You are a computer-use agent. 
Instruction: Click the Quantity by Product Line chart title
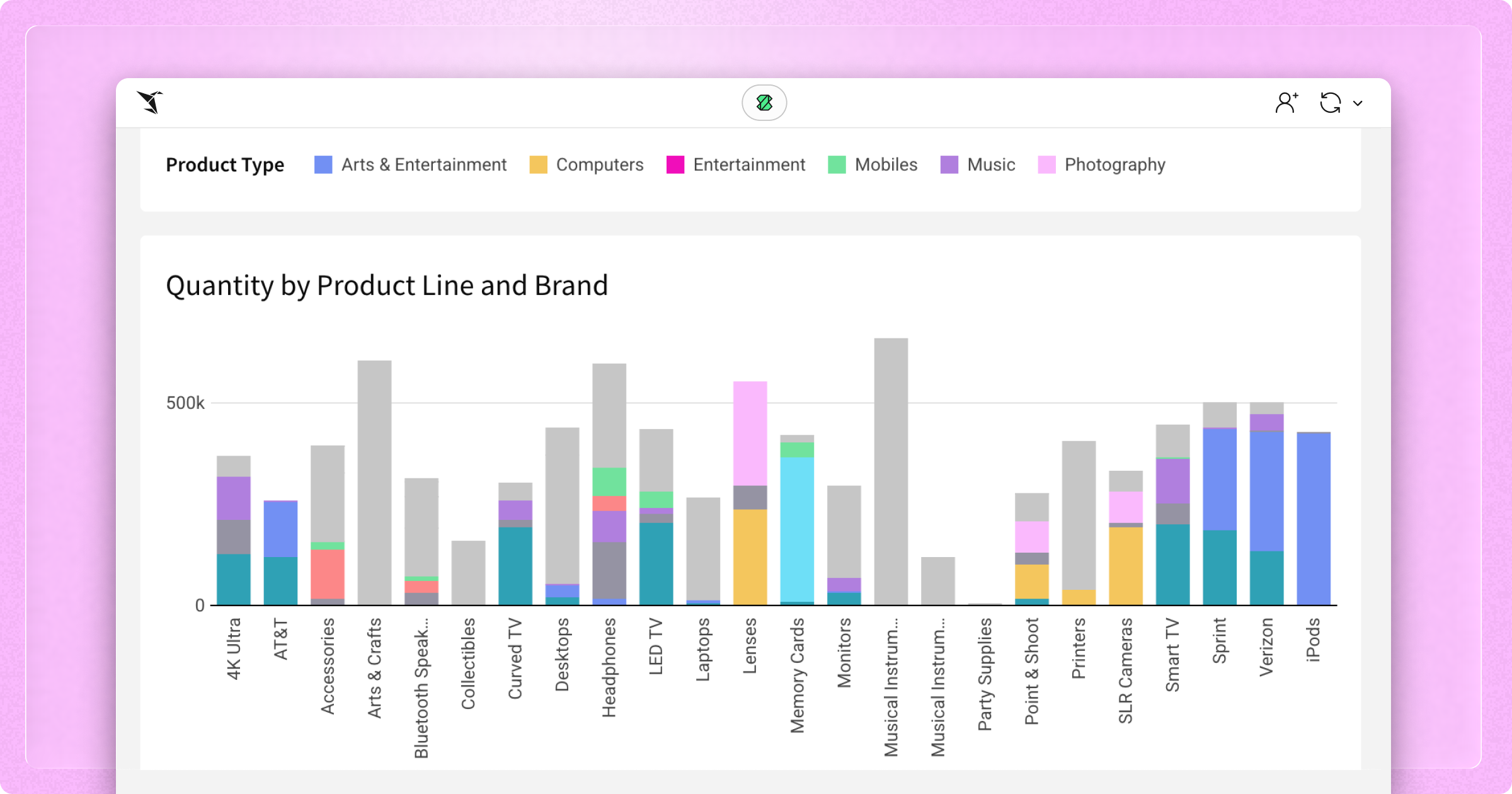(387, 285)
